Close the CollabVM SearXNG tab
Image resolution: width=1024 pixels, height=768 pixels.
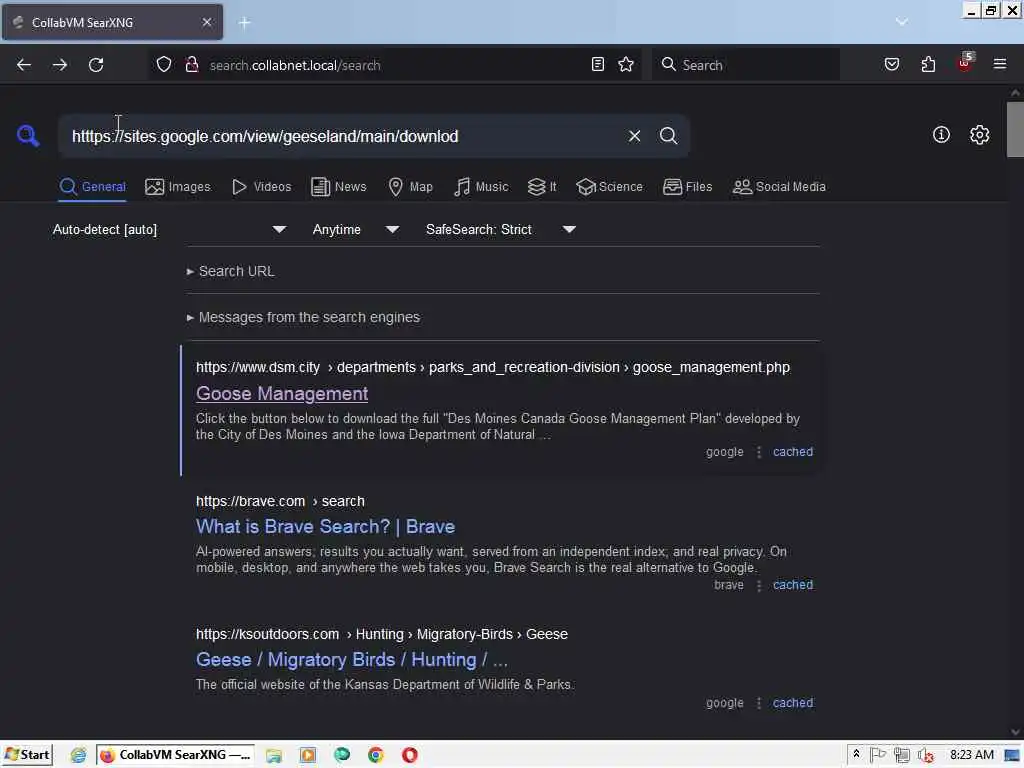click(x=206, y=22)
